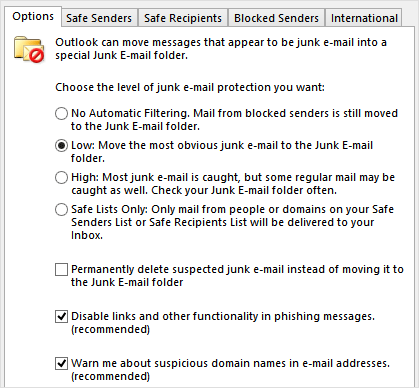Screen dimensions: 419x388
Task: Open the International tab
Action: point(364,18)
